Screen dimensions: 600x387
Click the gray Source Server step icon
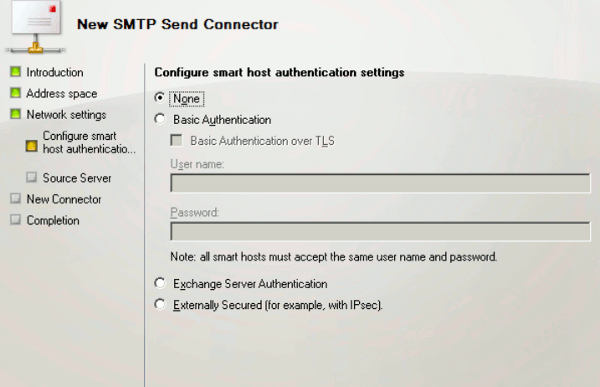coord(32,177)
